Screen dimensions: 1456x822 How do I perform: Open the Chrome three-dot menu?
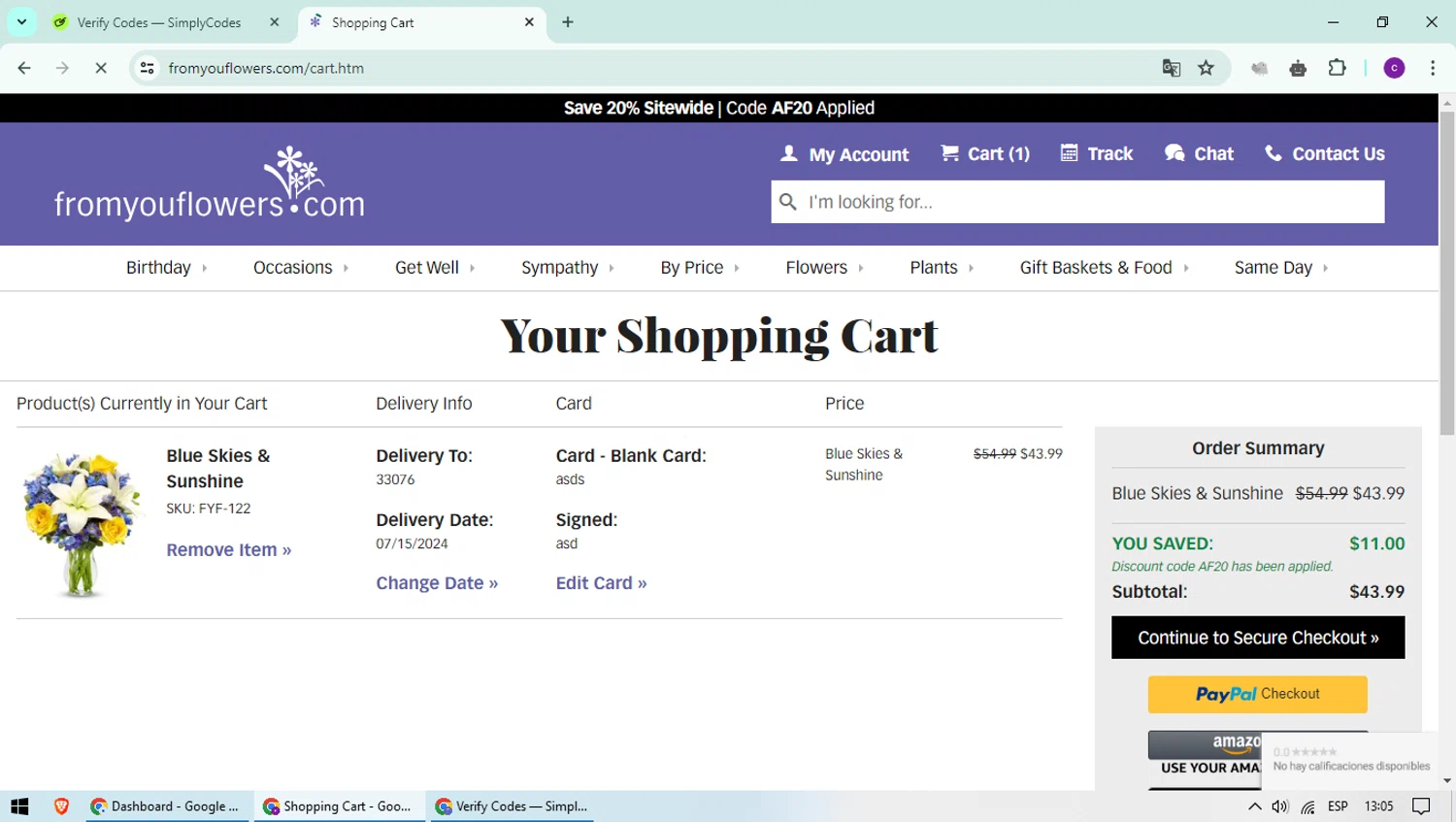point(1433,68)
